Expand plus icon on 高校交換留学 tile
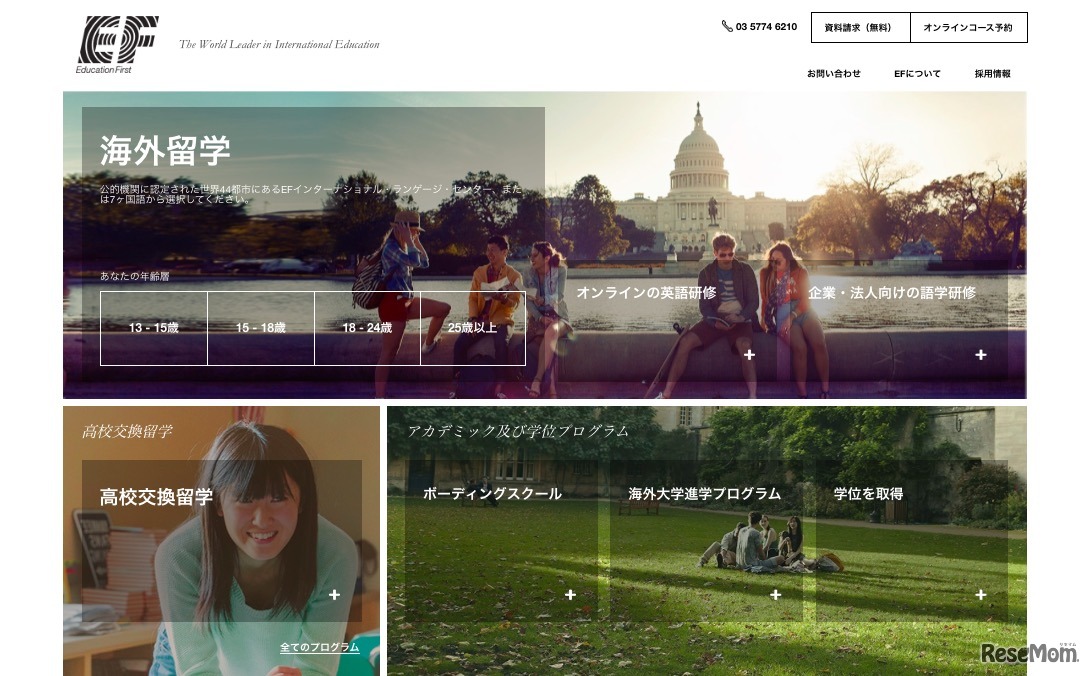This screenshot has width=1092, height=676. (x=334, y=595)
